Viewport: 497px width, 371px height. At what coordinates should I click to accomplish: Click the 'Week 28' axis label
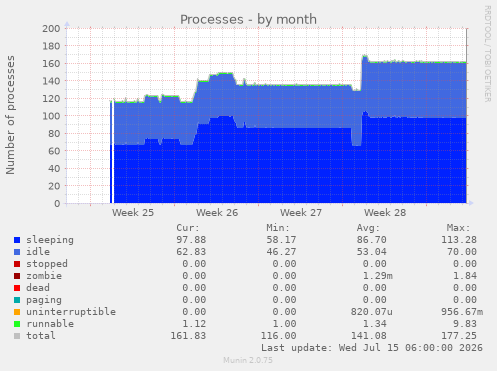coord(385,213)
